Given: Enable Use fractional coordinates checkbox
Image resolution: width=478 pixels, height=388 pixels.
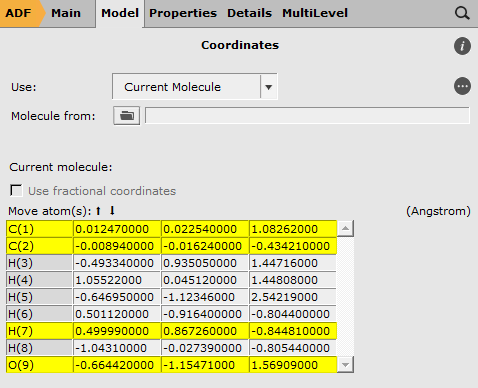Looking at the screenshot, I should click(x=16, y=191).
